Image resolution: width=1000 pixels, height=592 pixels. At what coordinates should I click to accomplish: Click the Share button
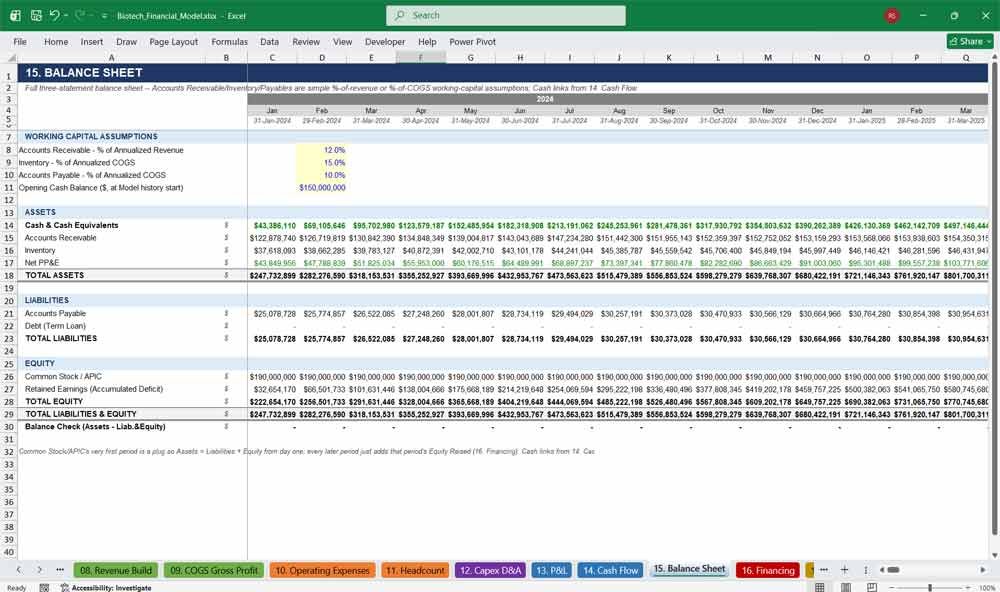[970, 41]
